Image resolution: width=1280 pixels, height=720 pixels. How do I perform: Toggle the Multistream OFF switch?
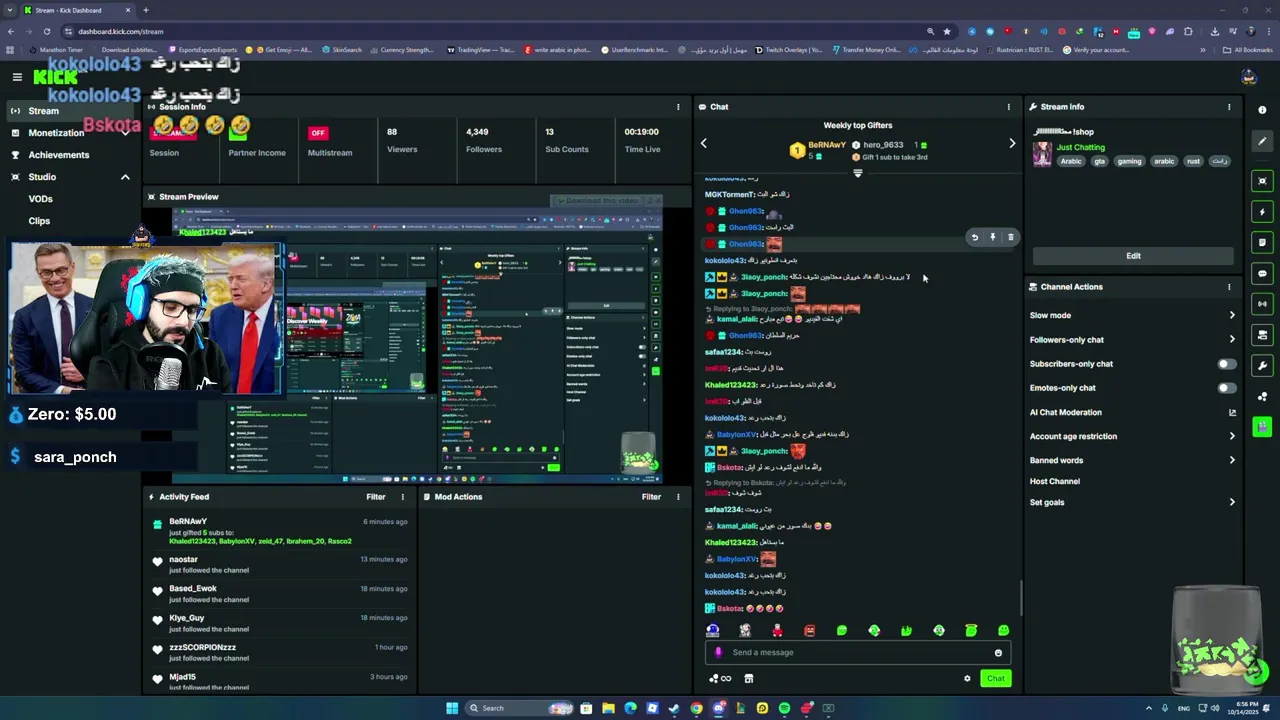(x=318, y=133)
